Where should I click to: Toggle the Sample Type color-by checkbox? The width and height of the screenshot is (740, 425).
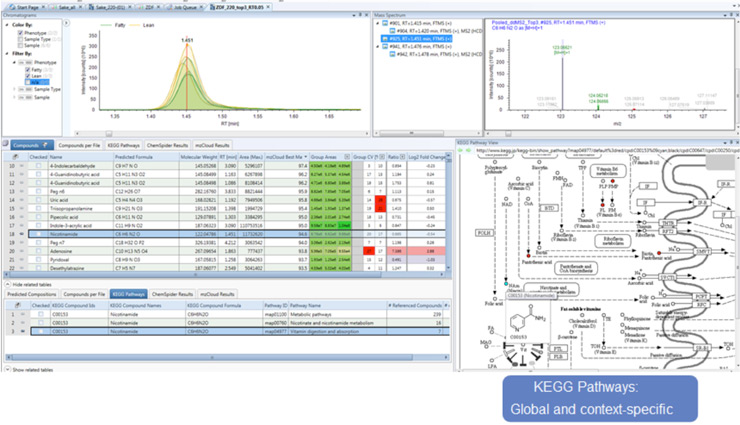(20, 39)
